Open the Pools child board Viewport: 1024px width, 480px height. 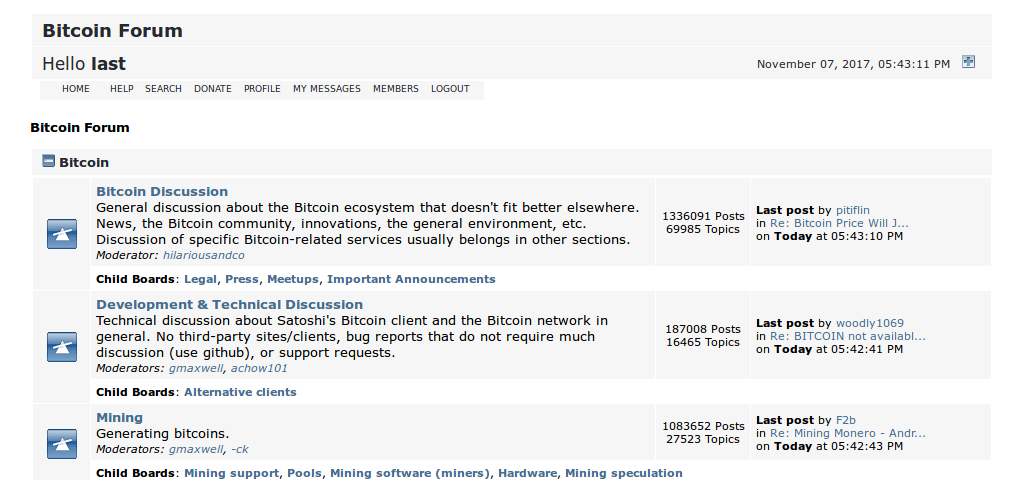click(304, 473)
